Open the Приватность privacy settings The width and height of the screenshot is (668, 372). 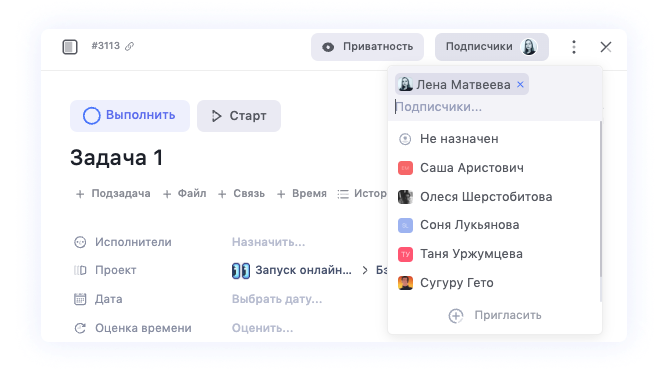[367, 47]
